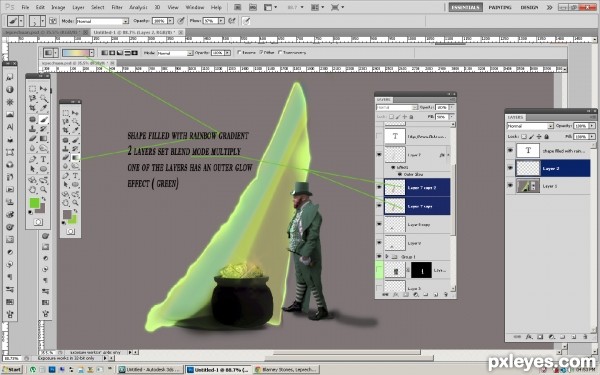Switch to the PAINTING workspace
Image resolution: width=600 pixels, height=375 pixels.
[x=500, y=7]
